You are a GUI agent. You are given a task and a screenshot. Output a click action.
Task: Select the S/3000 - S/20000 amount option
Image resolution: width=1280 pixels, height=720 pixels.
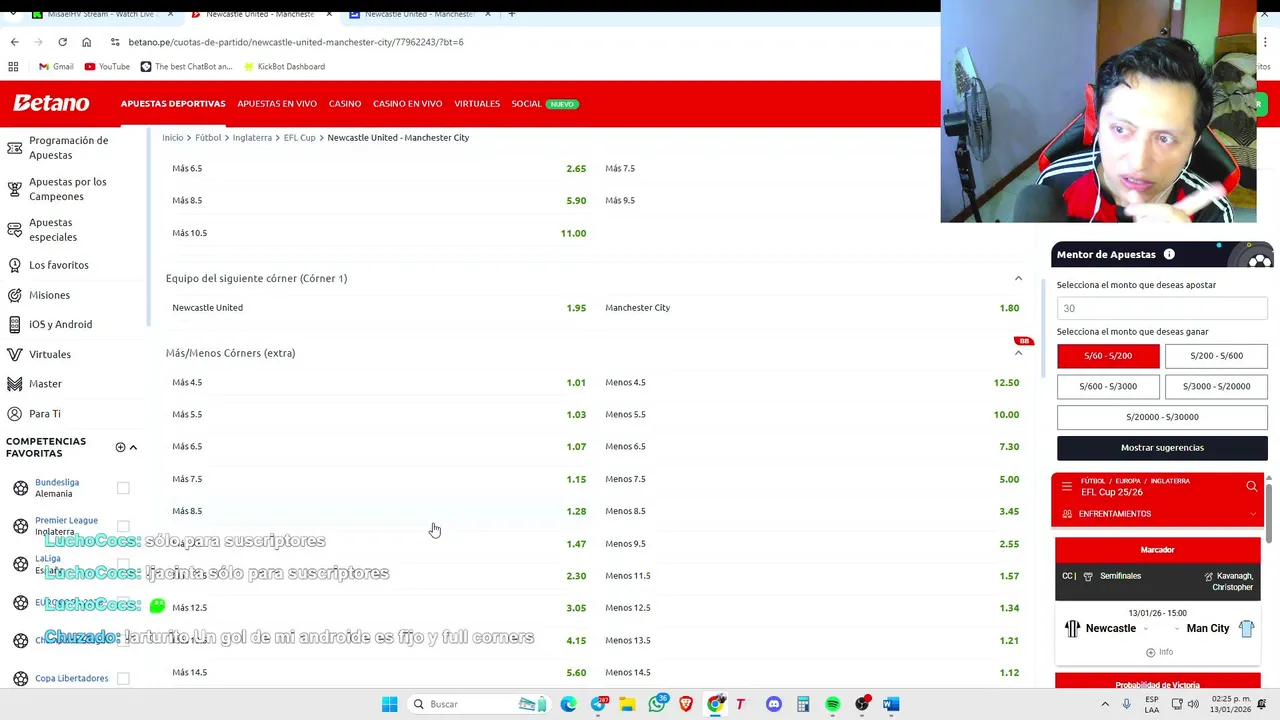click(x=1216, y=386)
